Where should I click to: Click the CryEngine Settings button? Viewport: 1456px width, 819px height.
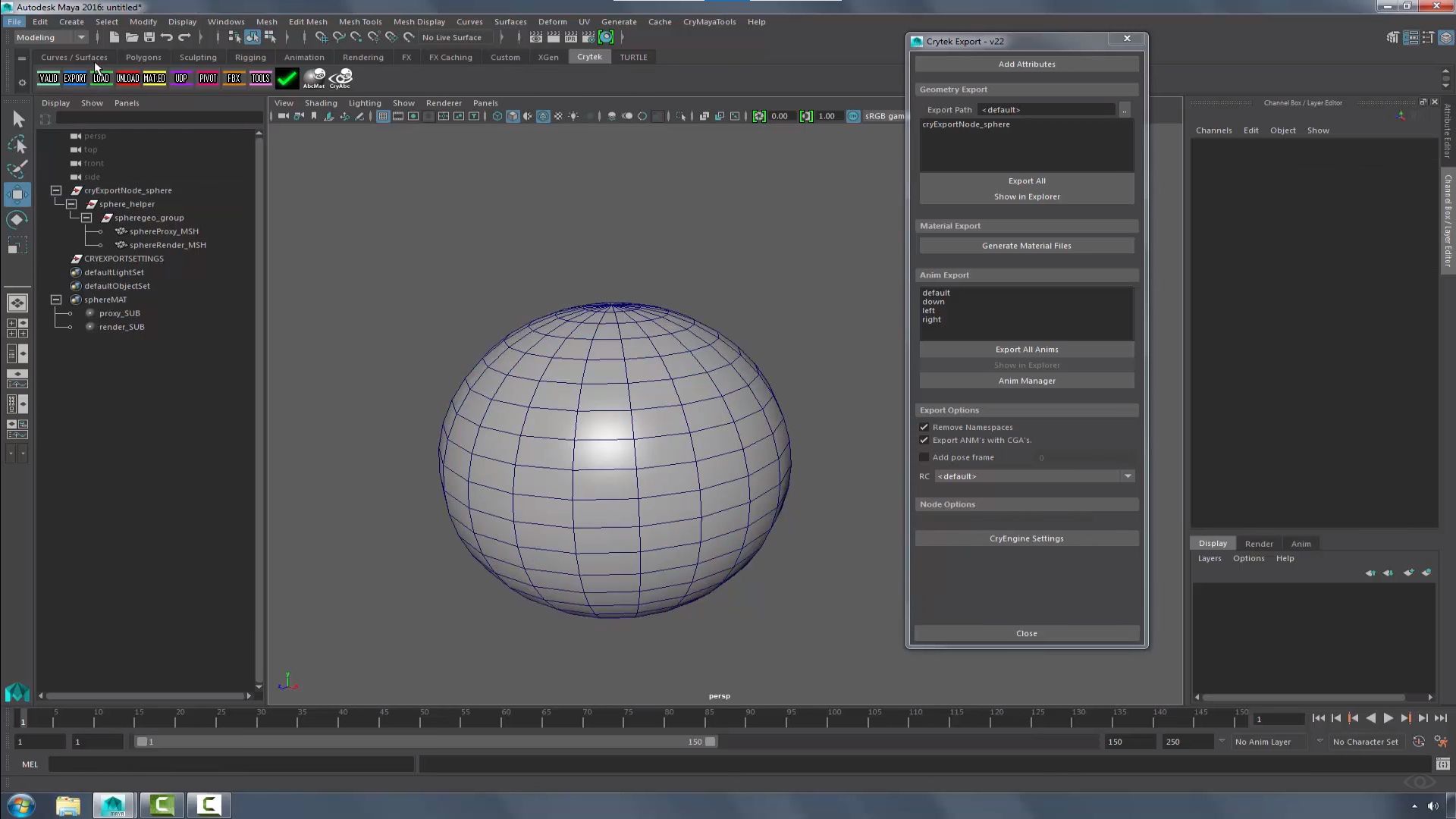pos(1027,538)
